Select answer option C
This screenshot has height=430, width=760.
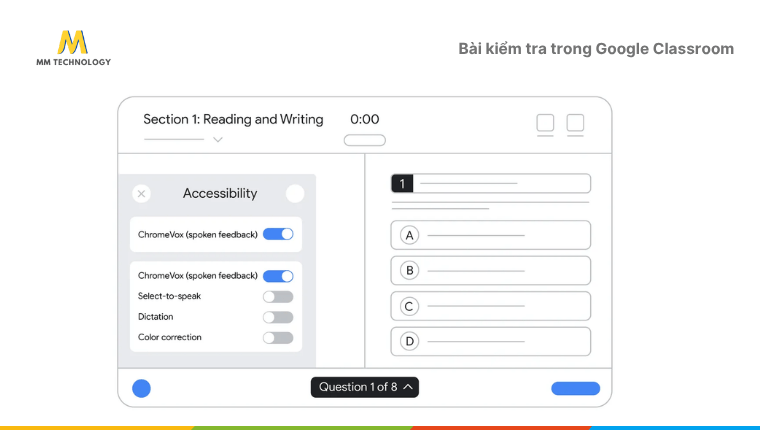pos(491,306)
